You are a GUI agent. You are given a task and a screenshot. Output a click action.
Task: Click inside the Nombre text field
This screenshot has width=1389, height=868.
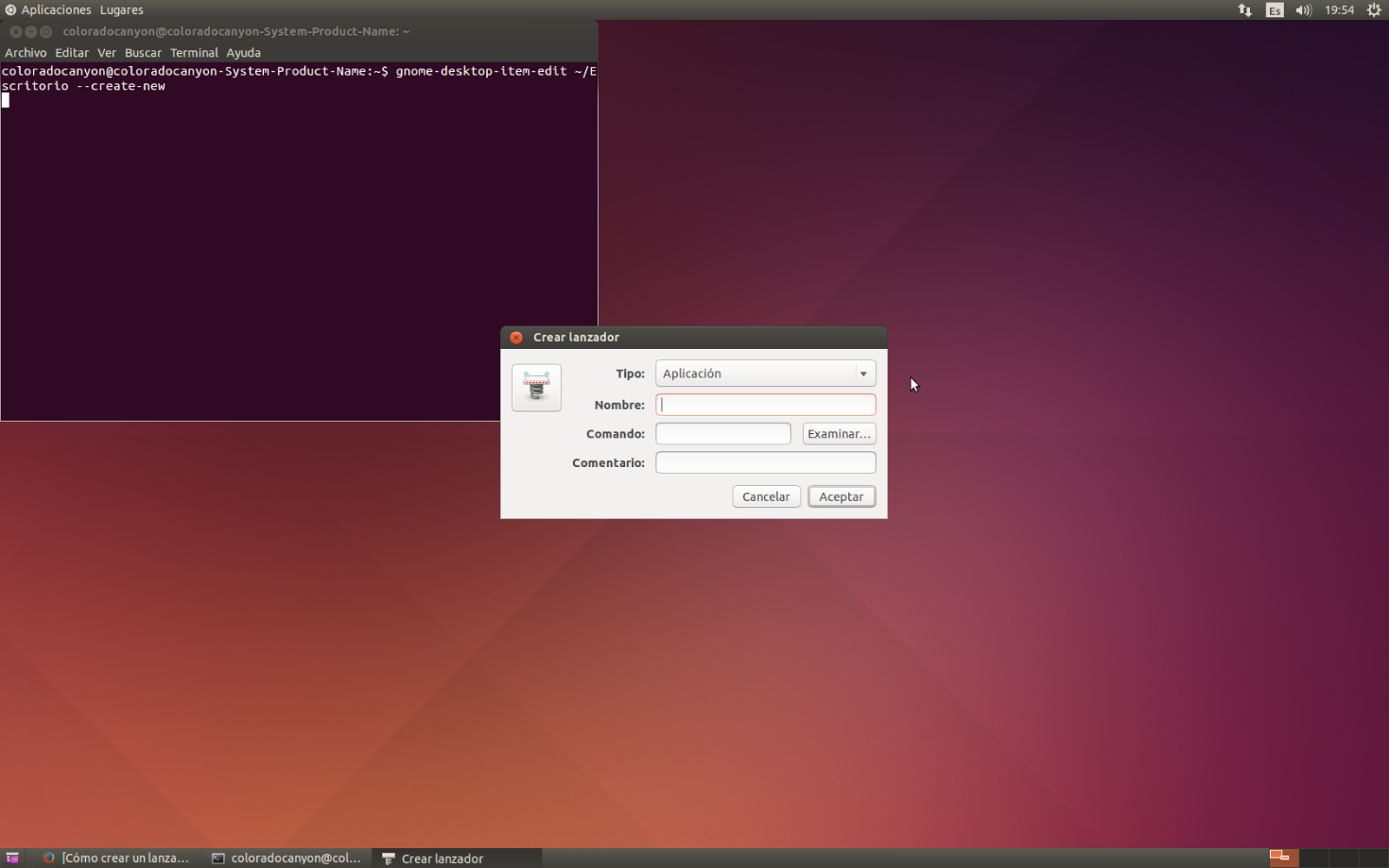pyautogui.click(x=765, y=404)
